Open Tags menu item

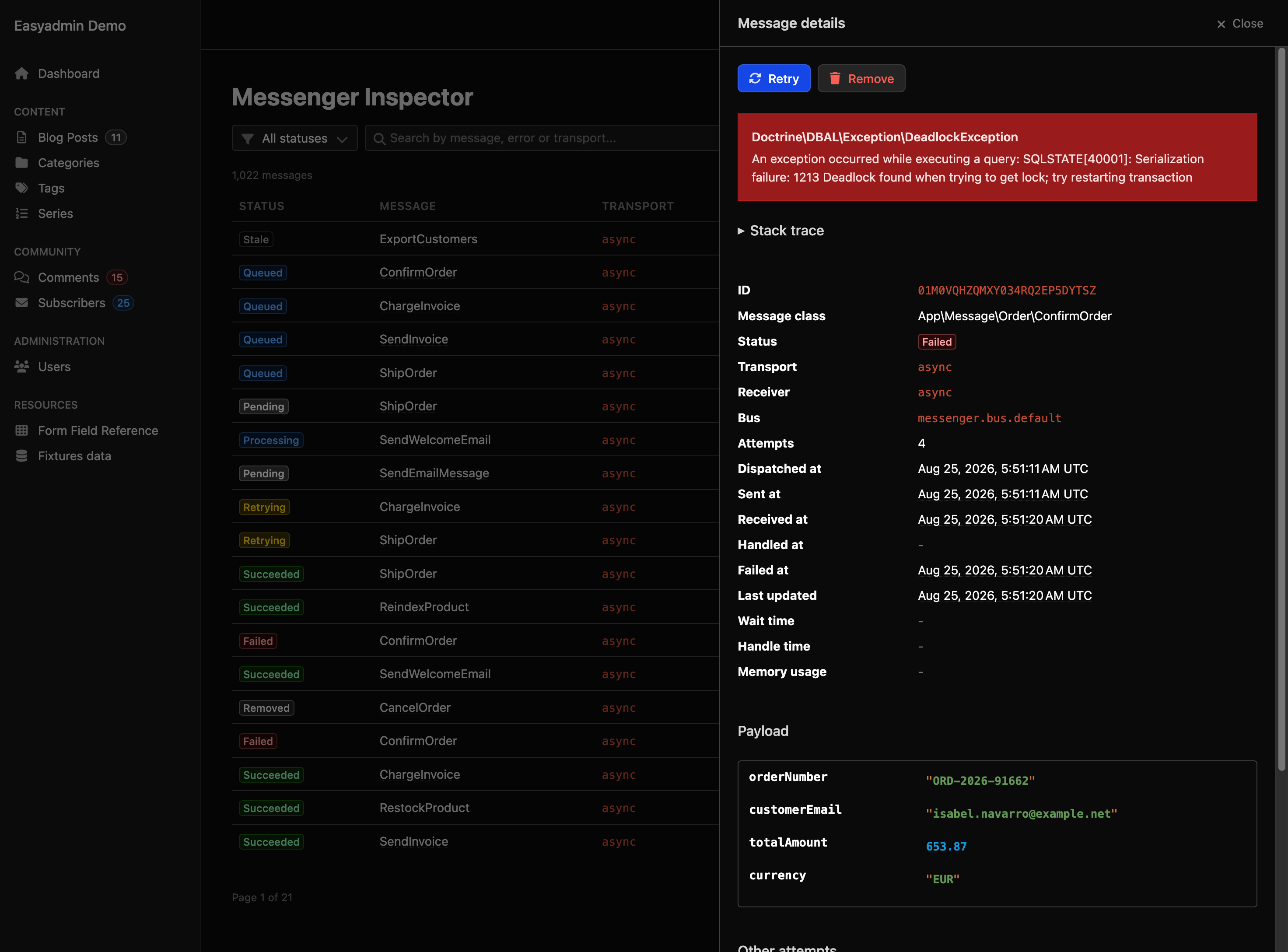(x=51, y=188)
